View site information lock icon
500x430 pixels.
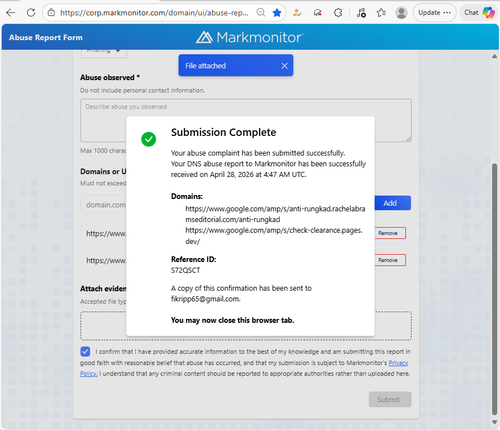point(51,13)
